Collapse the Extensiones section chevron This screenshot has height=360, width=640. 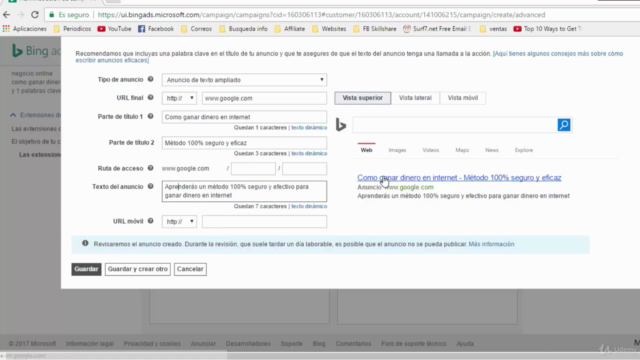[x=13, y=115]
